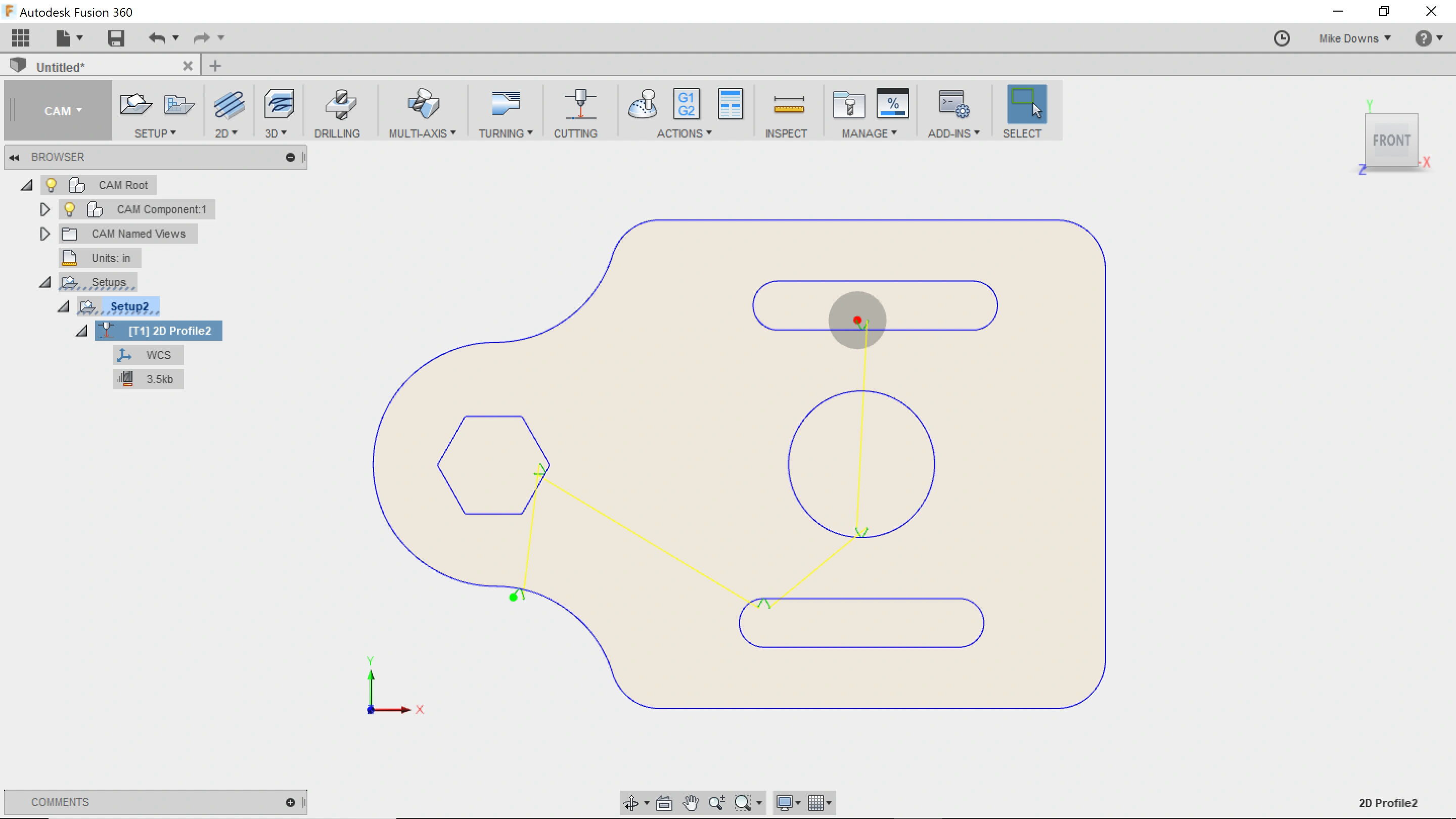This screenshot has width=1456, height=819.
Task: Click the Post Process G1 G2 icon
Action: pyautogui.click(x=686, y=104)
